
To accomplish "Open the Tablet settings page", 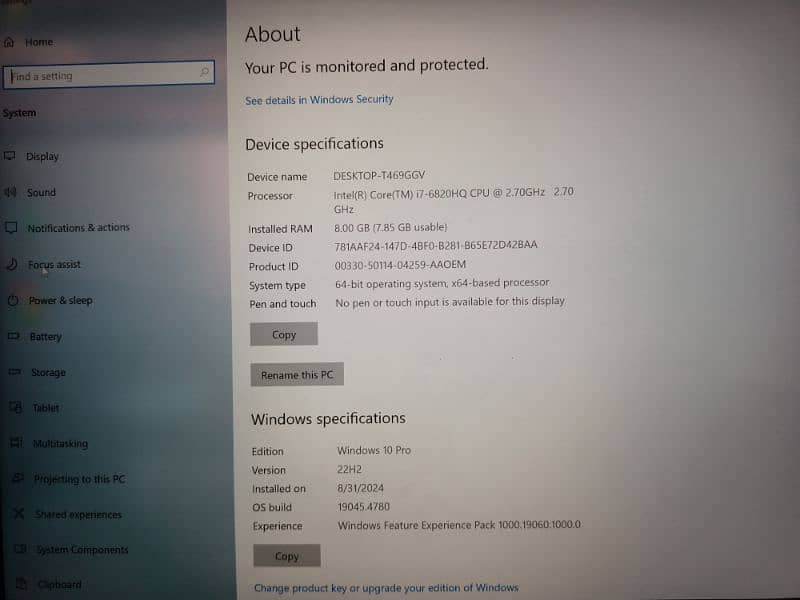I will [46, 408].
